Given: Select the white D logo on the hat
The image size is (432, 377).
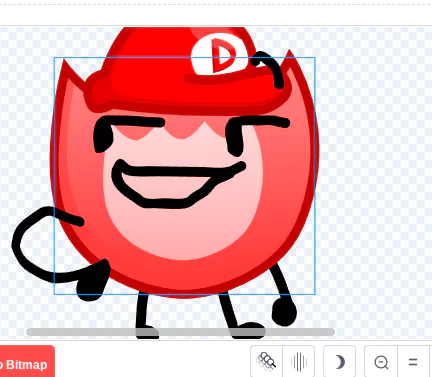Looking at the screenshot, I should pyautogui.click(x=219, y=54).
